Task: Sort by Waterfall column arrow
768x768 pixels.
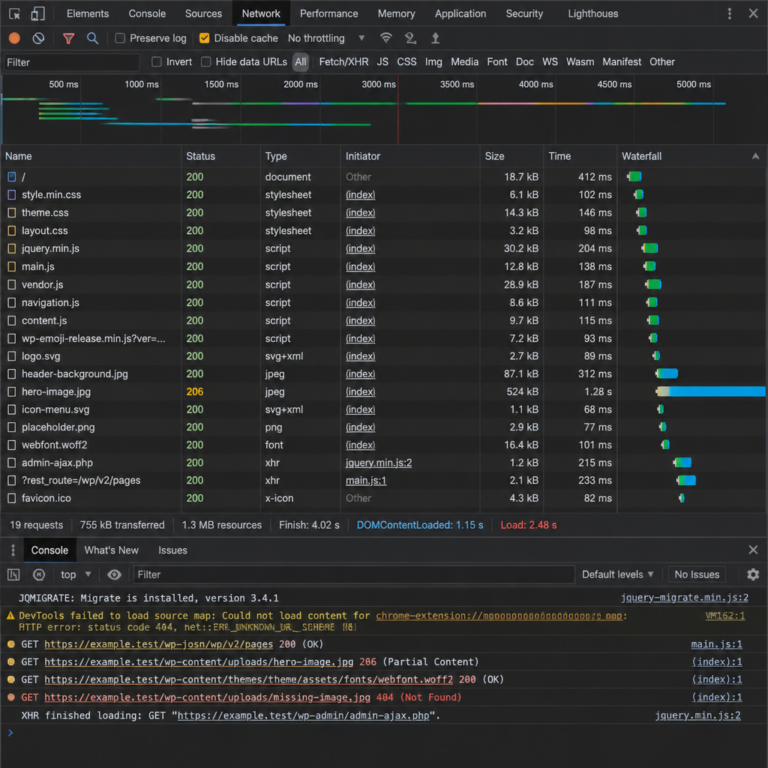Action: [755, 156]
